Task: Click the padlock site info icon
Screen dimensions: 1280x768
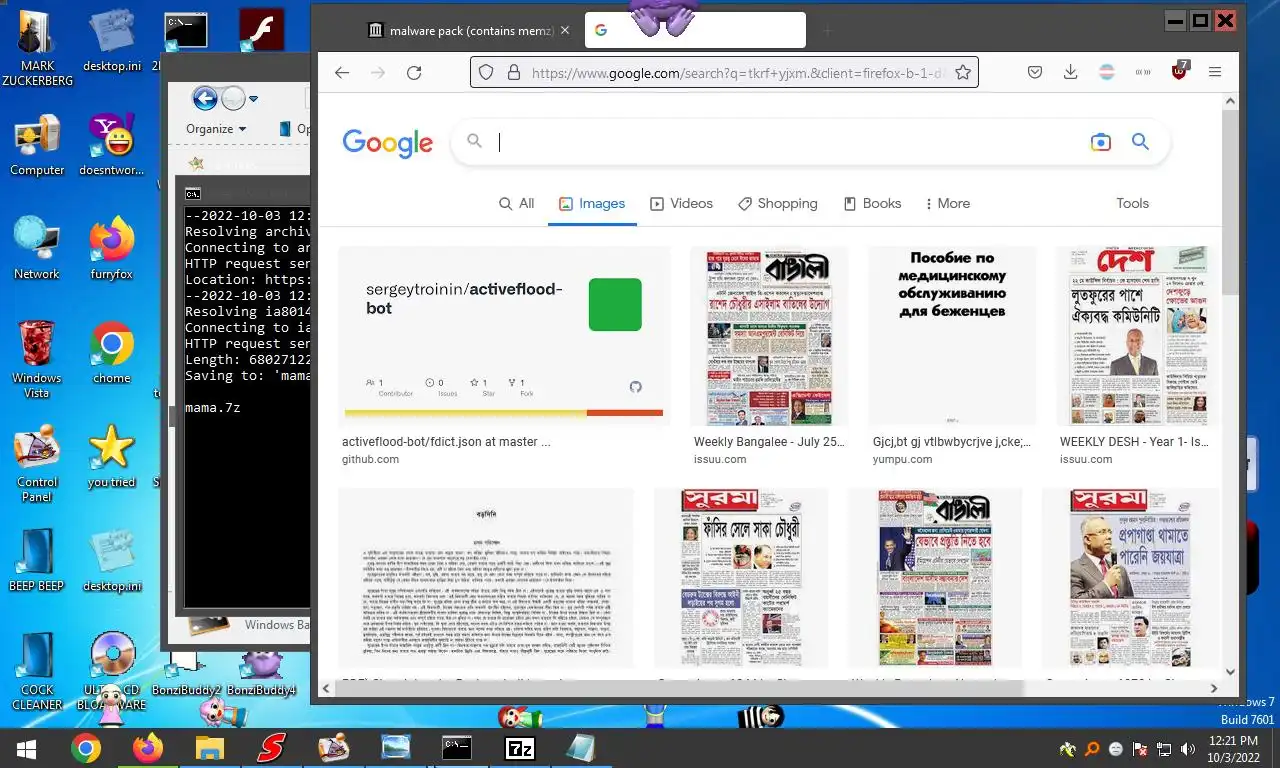Action: click(514, 72)
